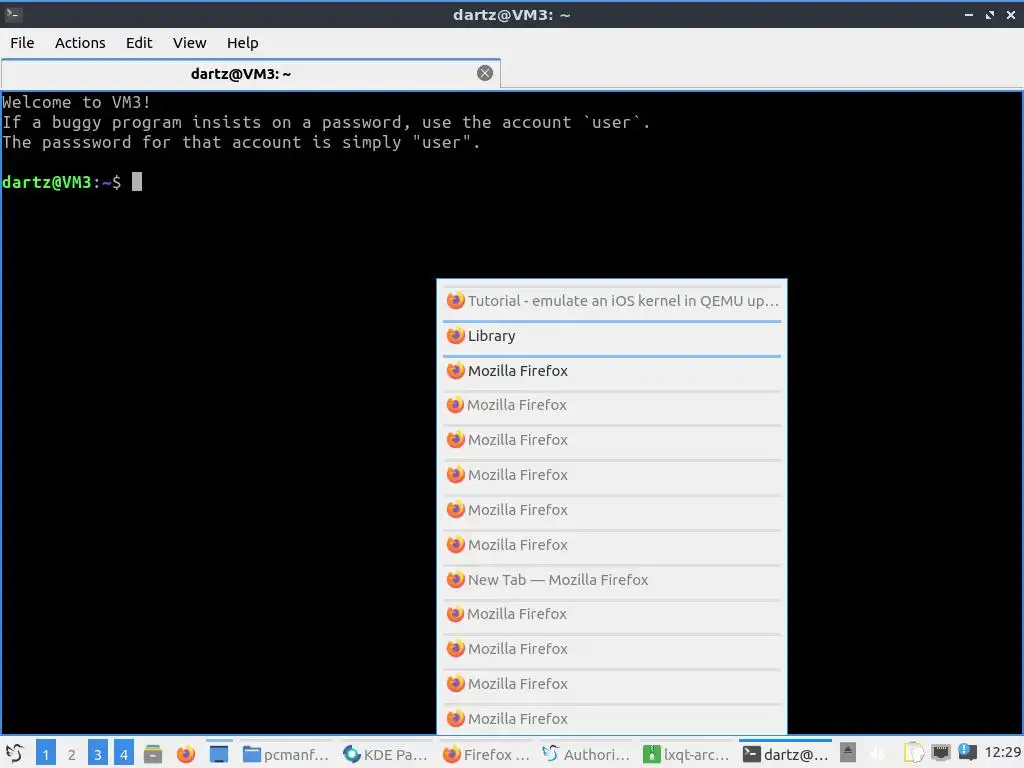Launch Firefox from the quick launch icon
This screenshot has width=1024, height=768.
185,754
